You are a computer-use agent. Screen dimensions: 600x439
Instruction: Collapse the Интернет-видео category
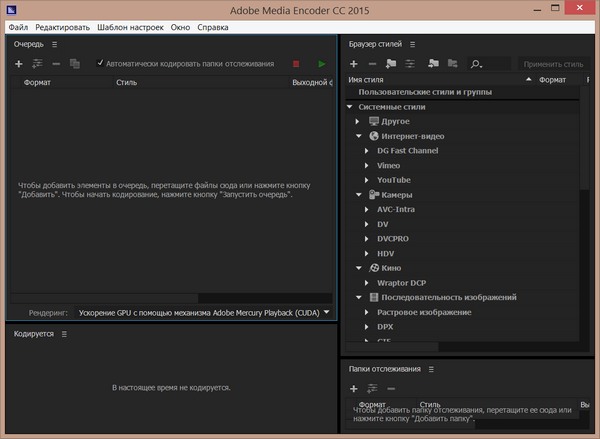coord(359,136)
